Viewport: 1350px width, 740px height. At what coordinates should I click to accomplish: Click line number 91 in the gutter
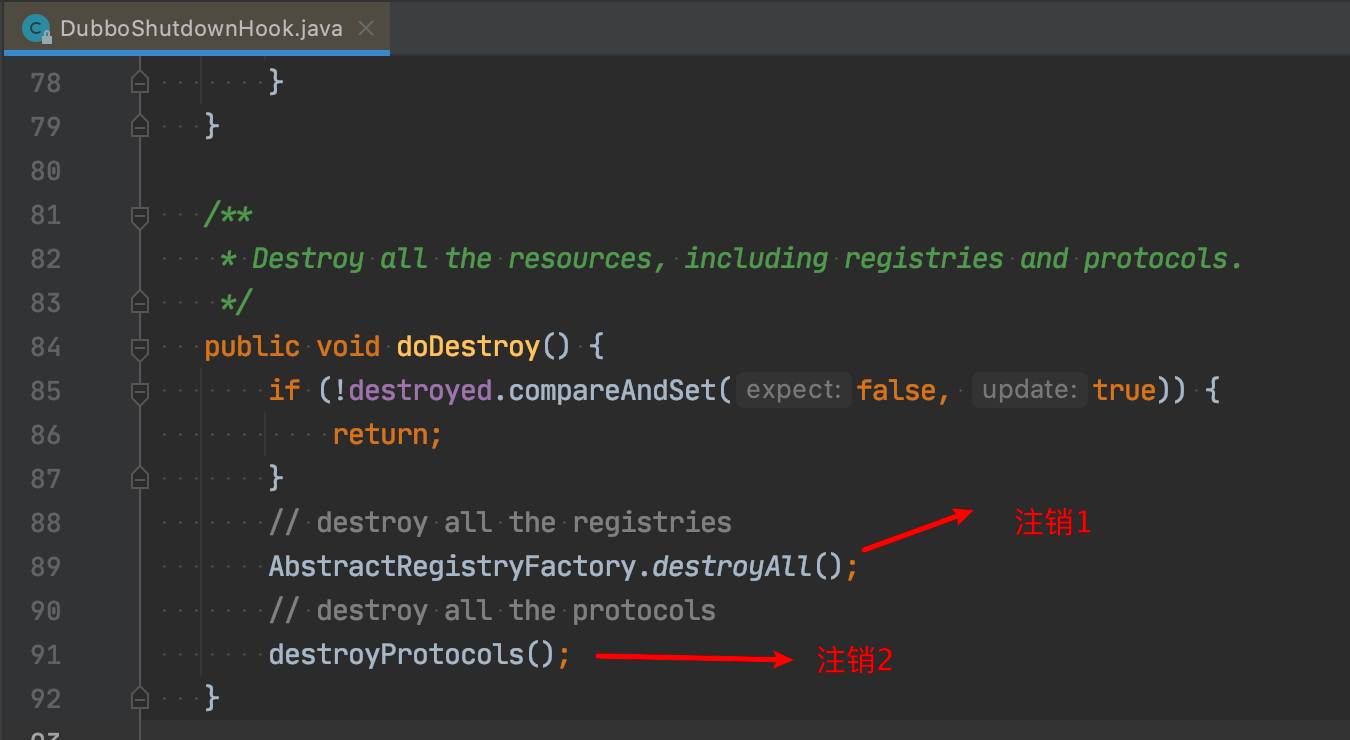46,655
